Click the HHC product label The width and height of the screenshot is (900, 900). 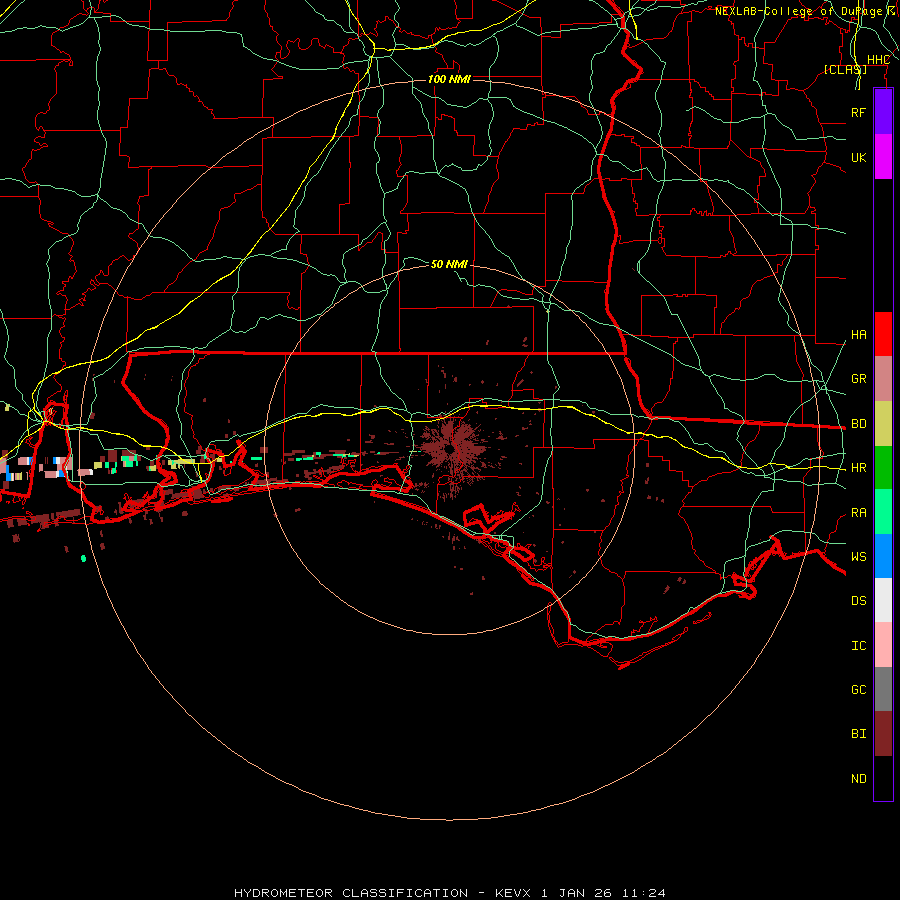[878, 60]
